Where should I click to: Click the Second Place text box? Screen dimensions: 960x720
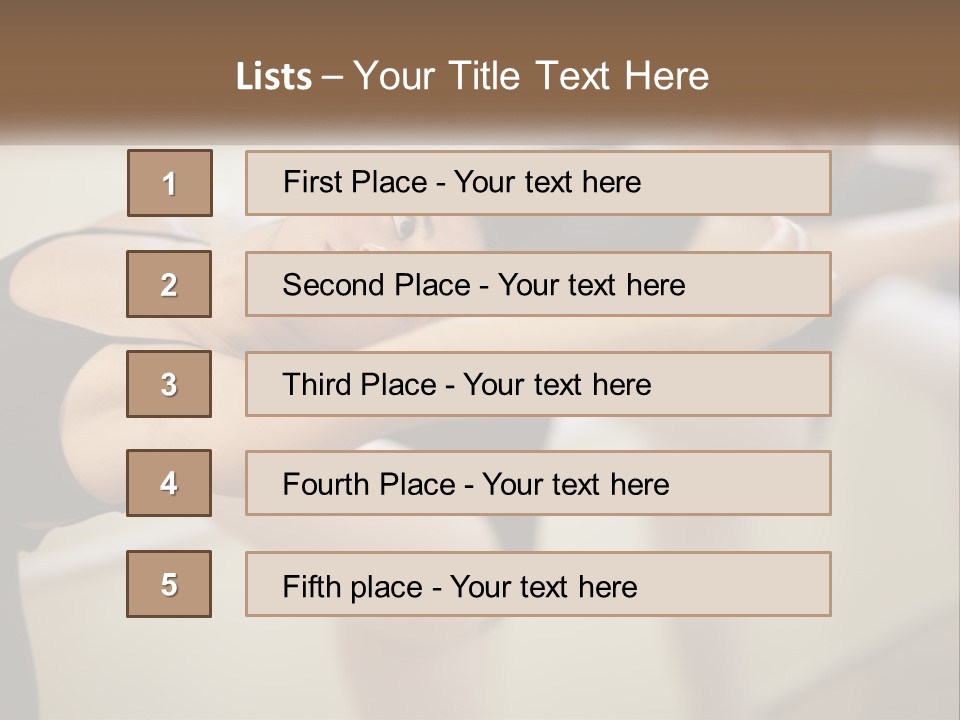pos(538,284)
